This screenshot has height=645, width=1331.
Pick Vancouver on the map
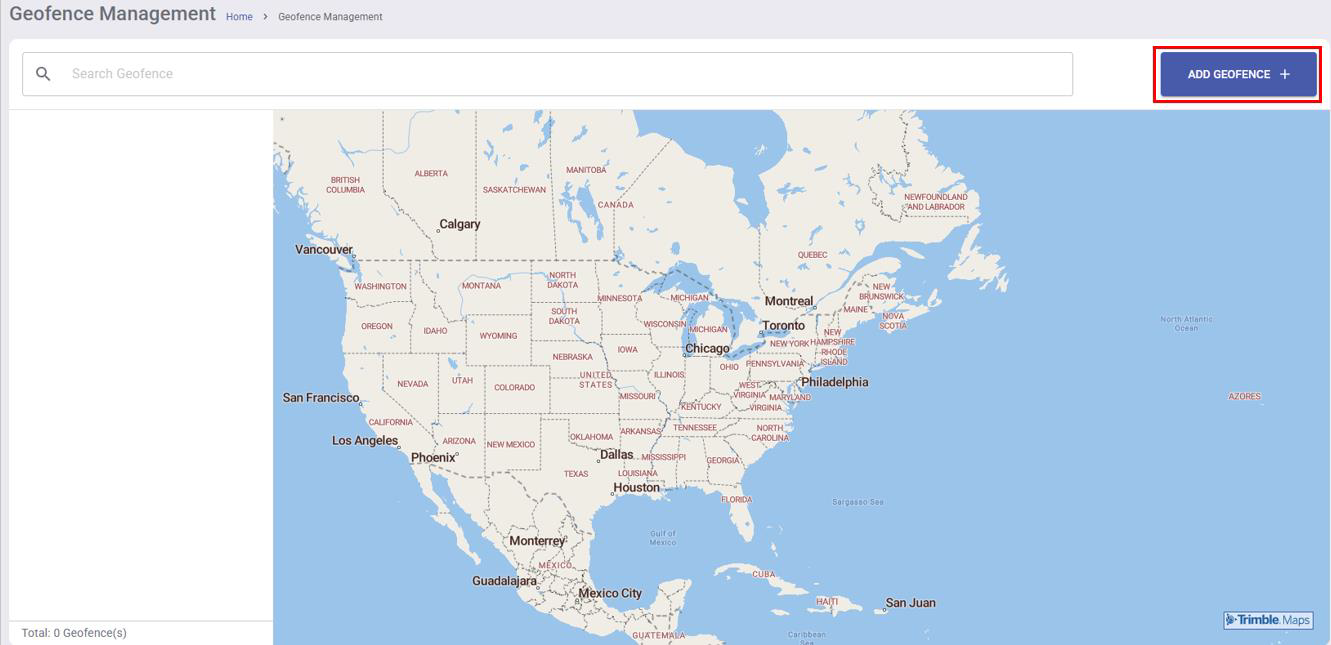click(x=324, y=250)
